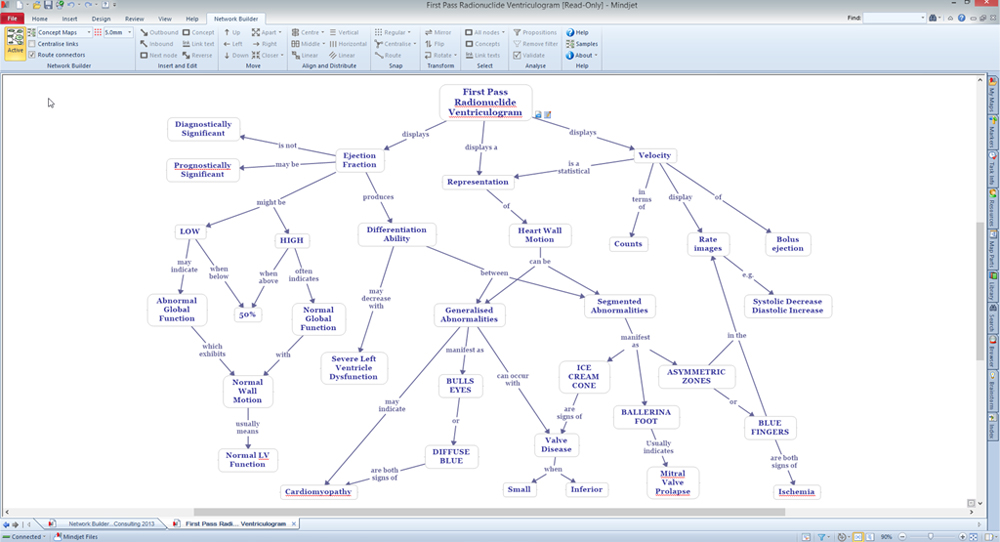This screenshot has width=1000, height=542.
Task: Click the Save icon in quick access toolbar
Action: point(48,5)
